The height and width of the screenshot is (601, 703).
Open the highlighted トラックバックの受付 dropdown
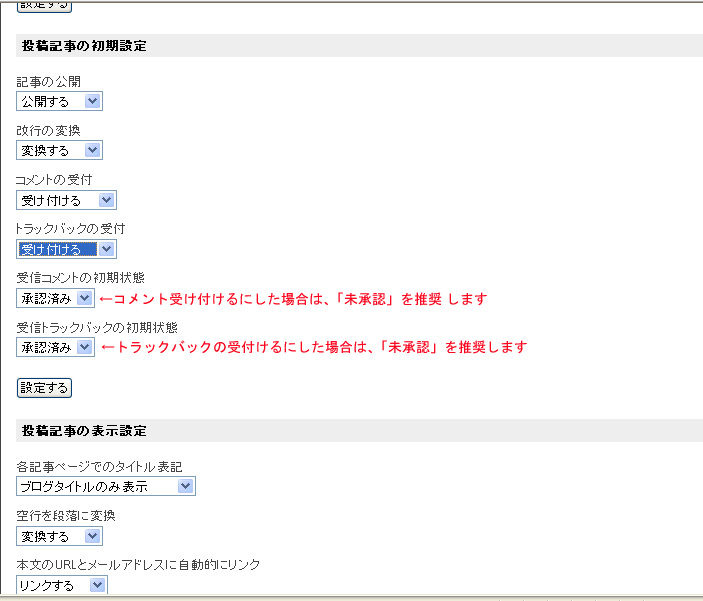pos(66,249)
